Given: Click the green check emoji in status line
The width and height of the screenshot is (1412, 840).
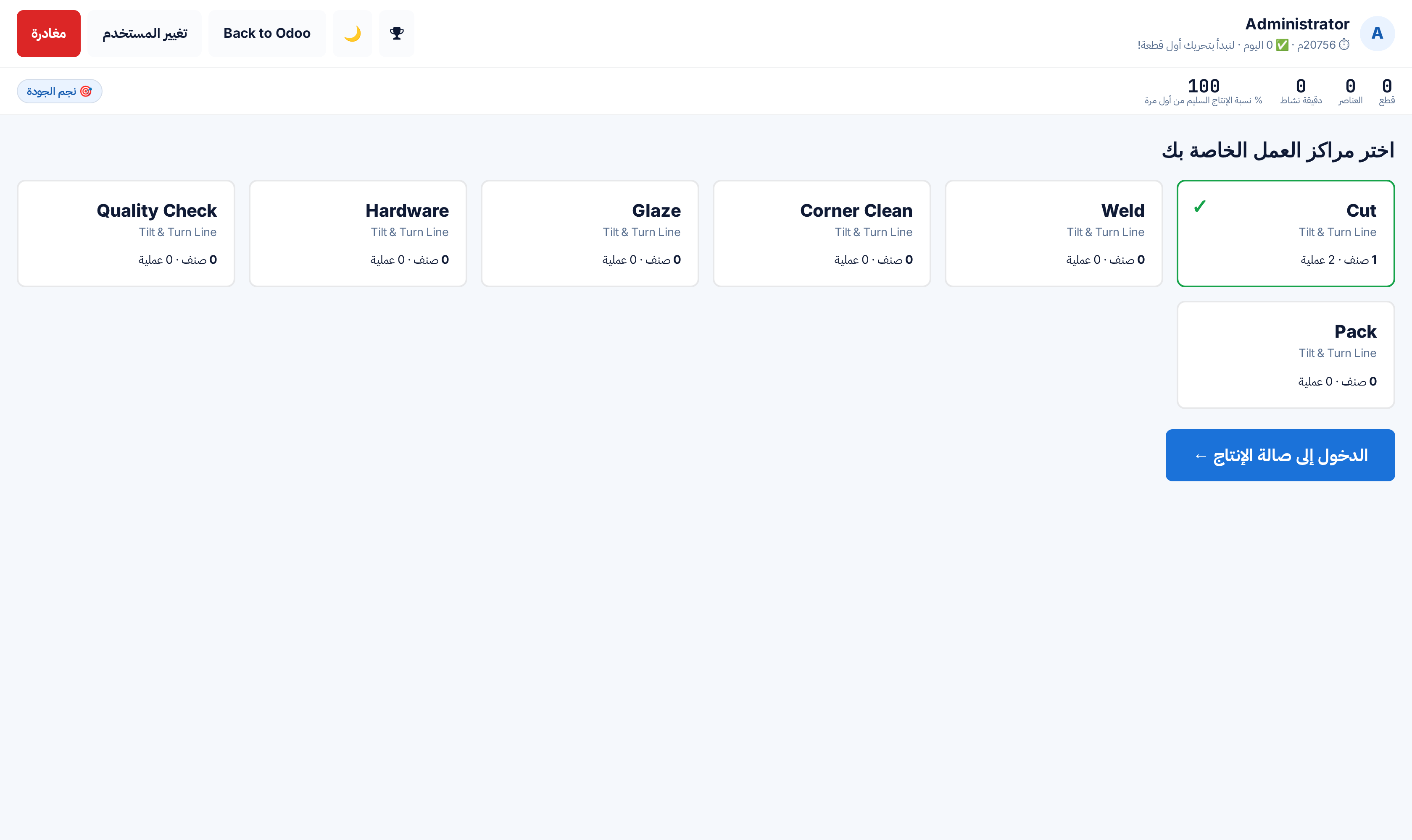Looking at the screenshot, I should (1282, 45).
